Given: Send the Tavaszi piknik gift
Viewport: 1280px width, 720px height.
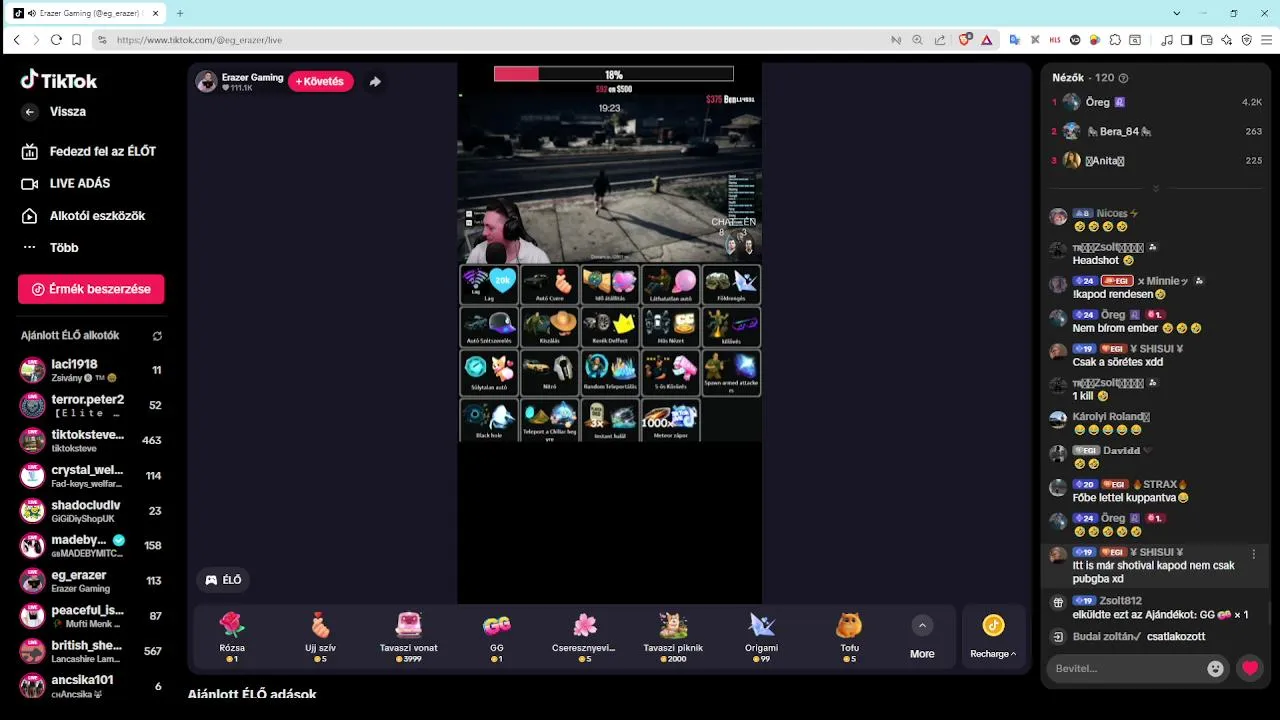Looking at the screenshot, I should [673, 638].
